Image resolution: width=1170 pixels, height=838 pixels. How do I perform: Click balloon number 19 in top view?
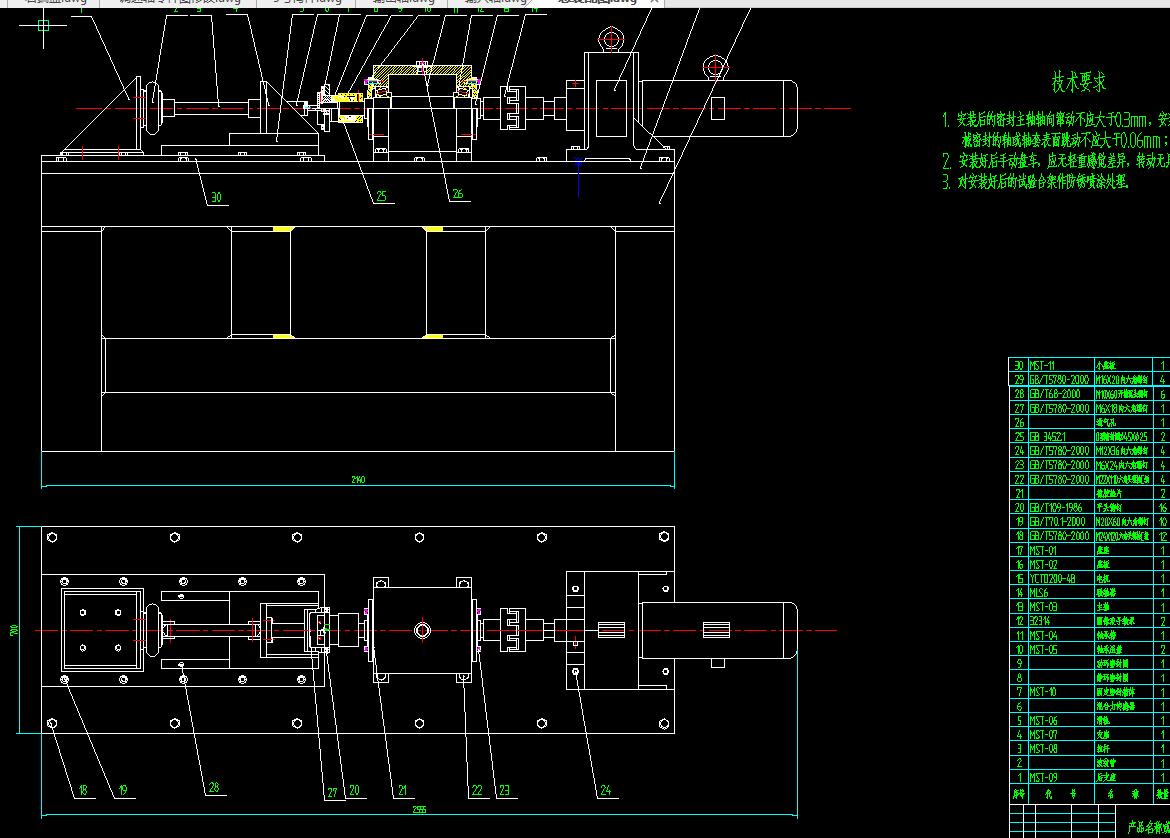coord(122,789)
